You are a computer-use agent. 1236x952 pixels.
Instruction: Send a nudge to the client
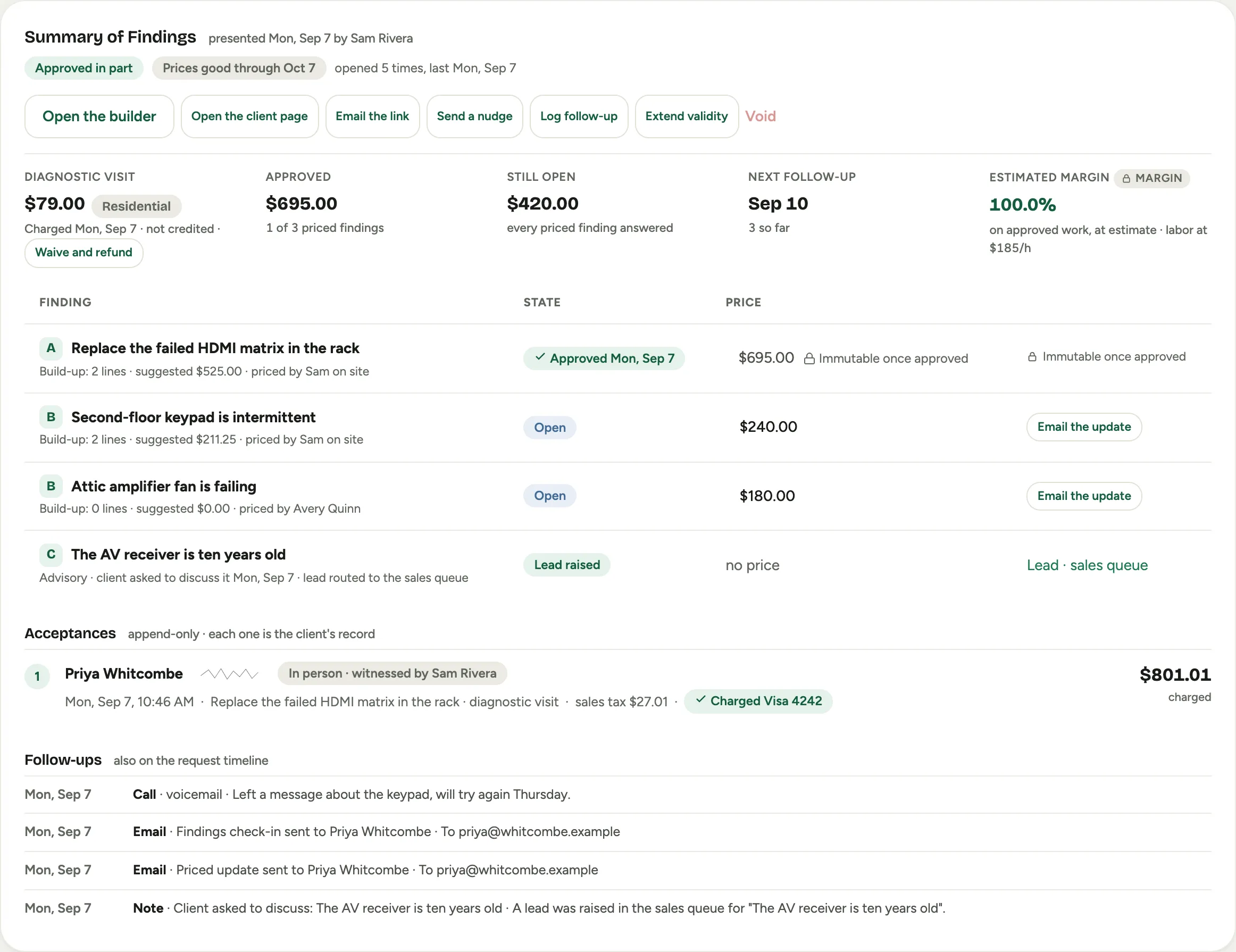pos(474,116)
